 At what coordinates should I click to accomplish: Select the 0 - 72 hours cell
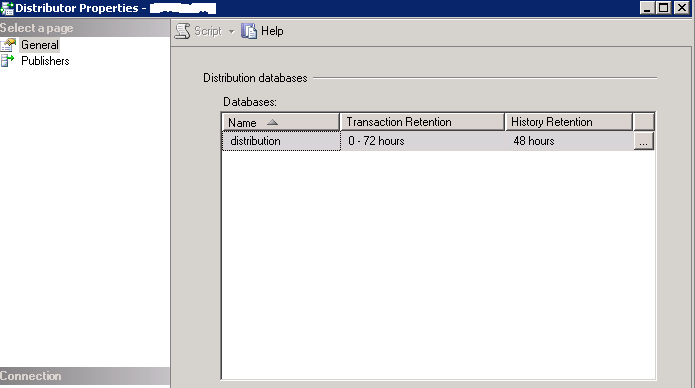tap(422, 141)
